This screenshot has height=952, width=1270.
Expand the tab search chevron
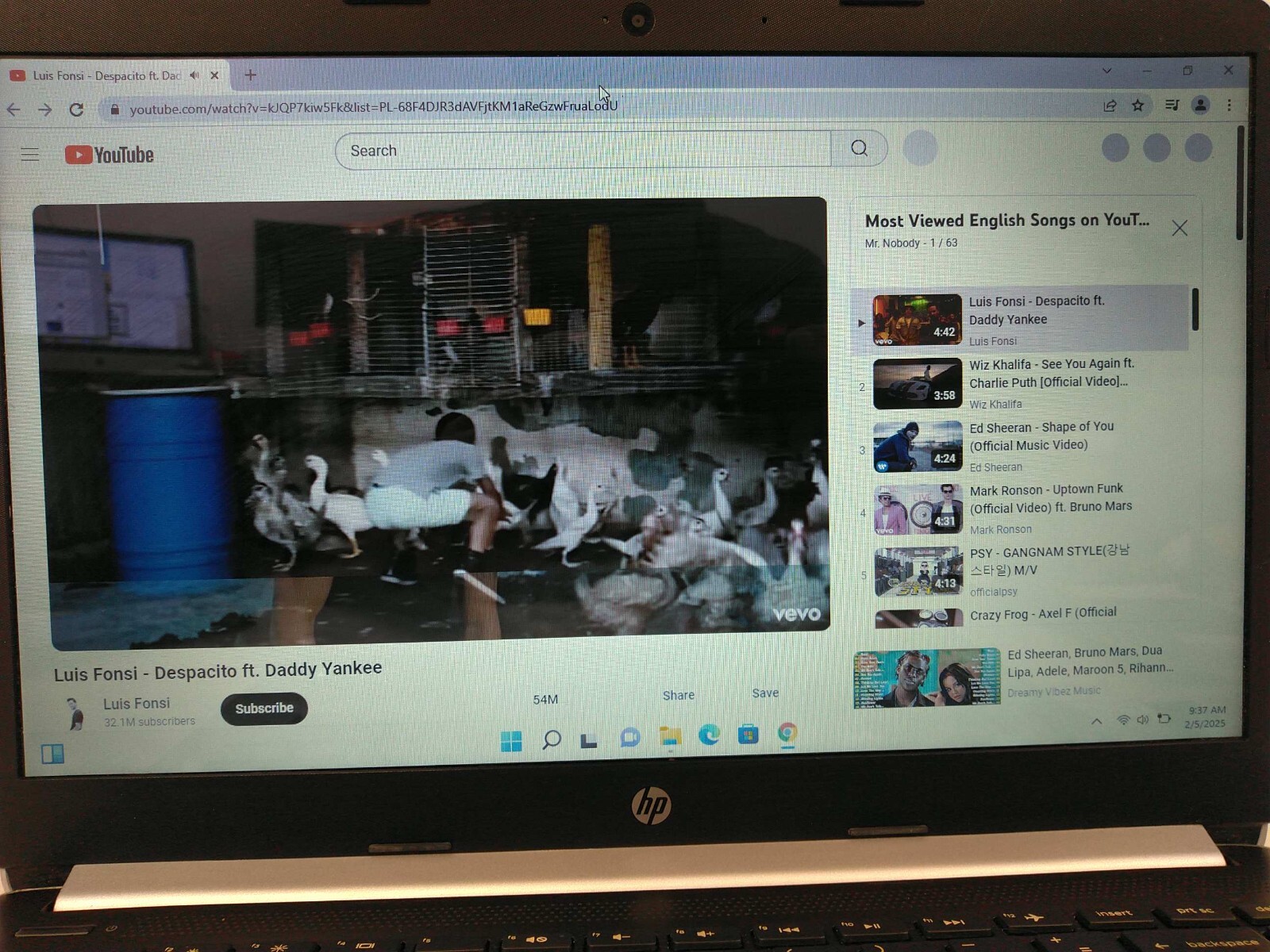1106,71
